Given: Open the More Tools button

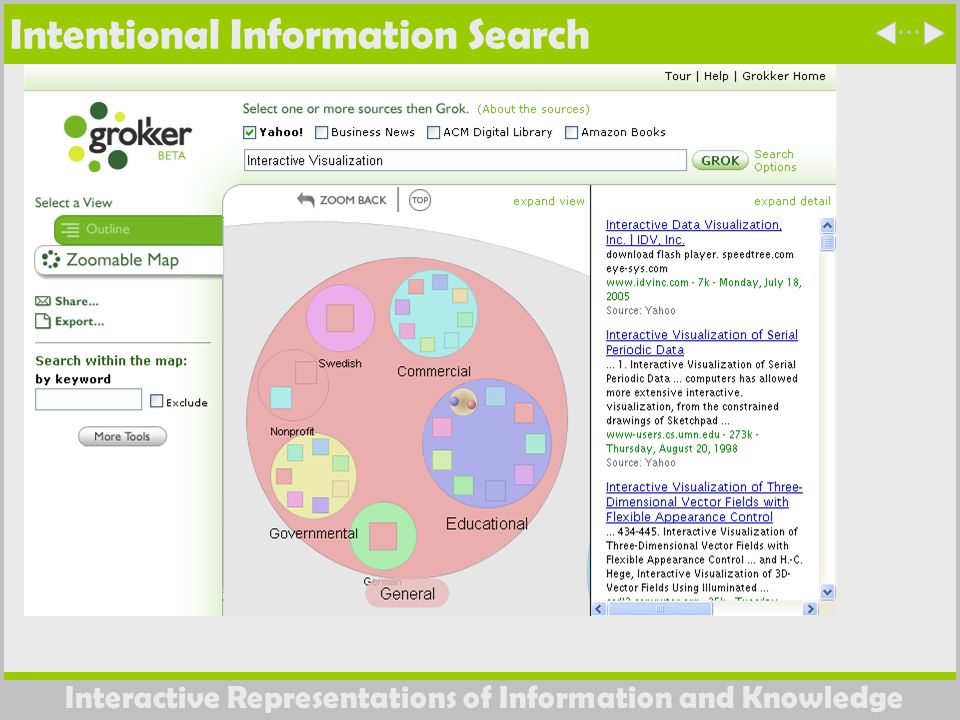Looking at the screenshot, I should pyautogui.click(x=122, y=436).
